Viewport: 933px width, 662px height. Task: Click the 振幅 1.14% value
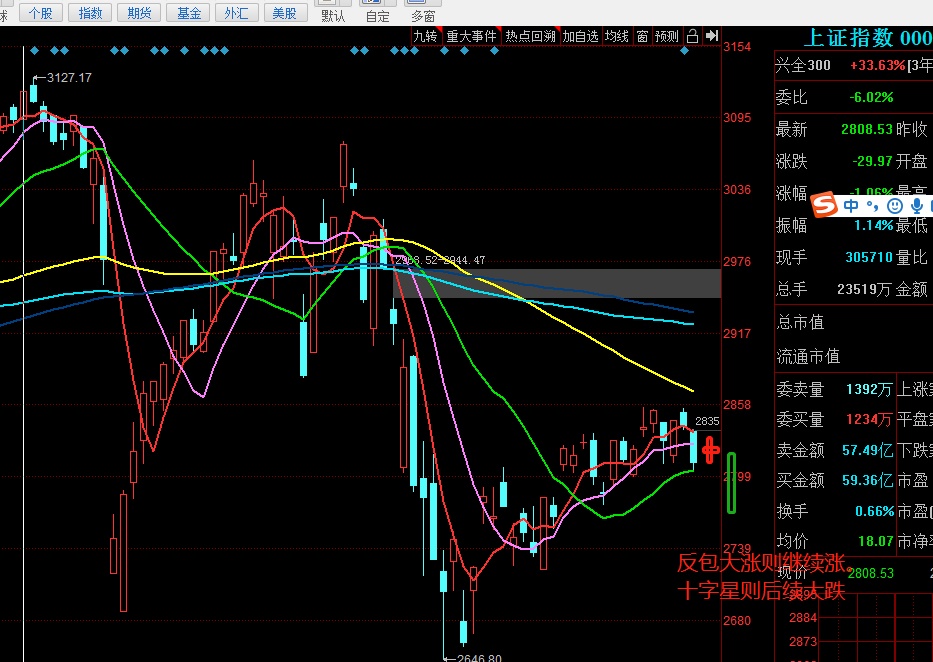[873, 225]
